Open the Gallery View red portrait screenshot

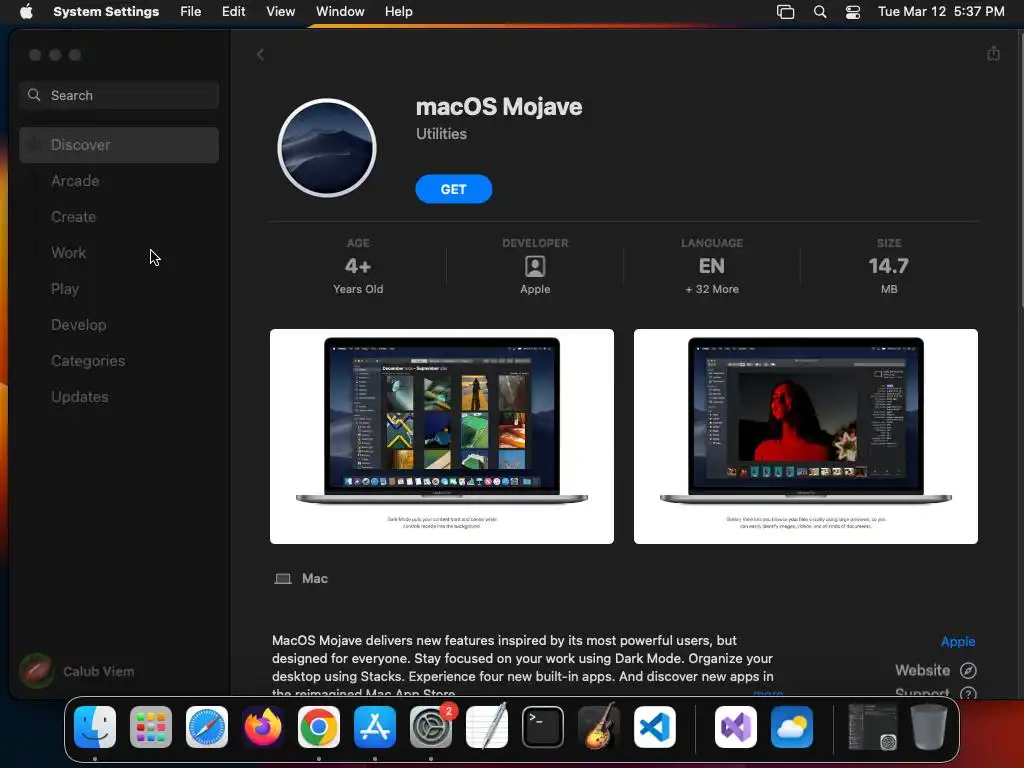pos(806,436)
